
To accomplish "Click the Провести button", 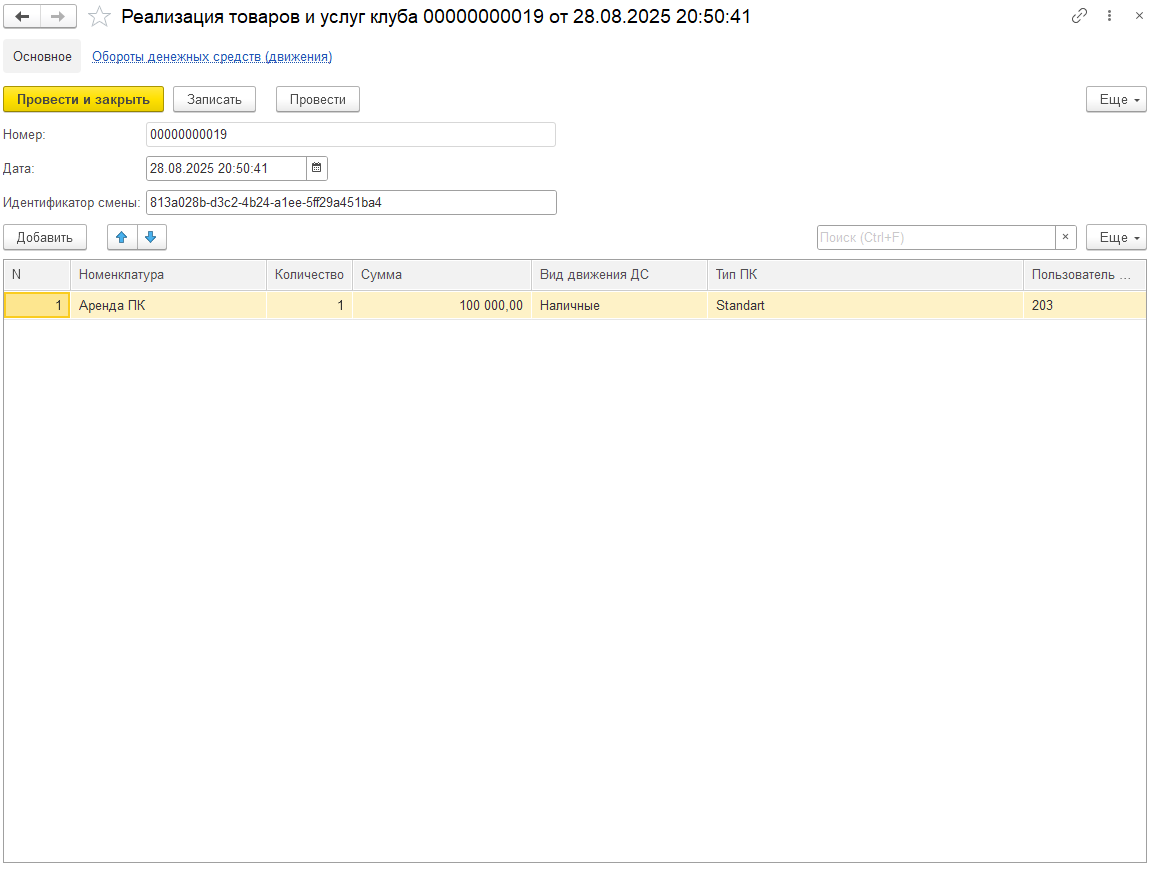I will [318, 99].
